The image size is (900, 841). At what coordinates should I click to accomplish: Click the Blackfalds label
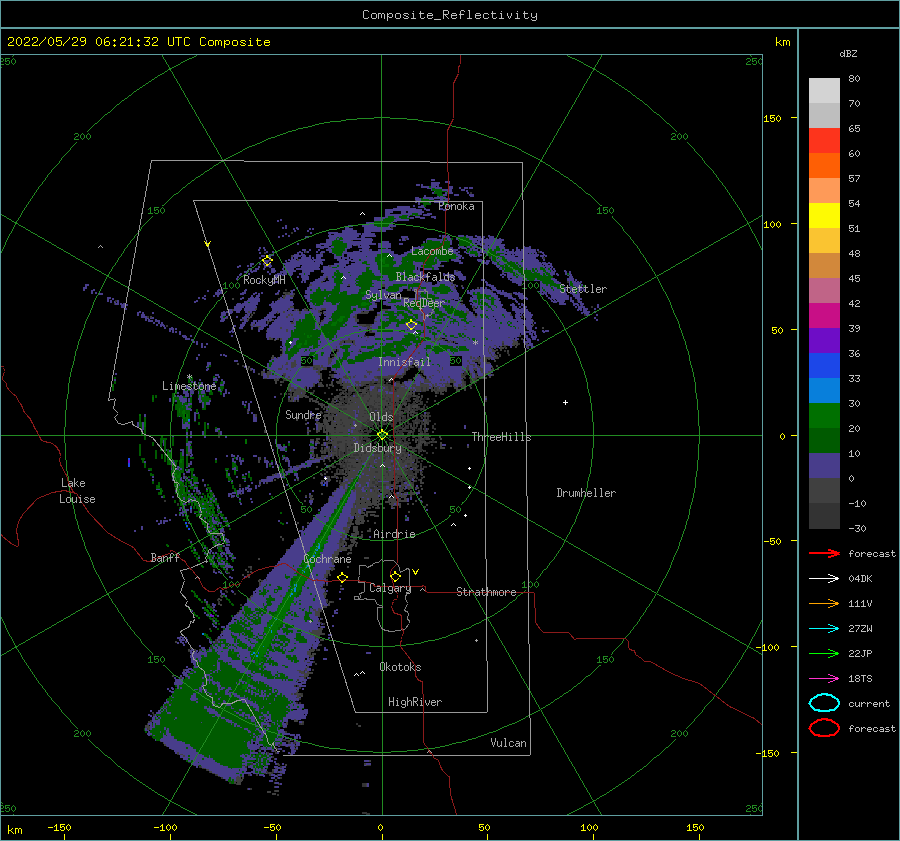tap(425, 277)
